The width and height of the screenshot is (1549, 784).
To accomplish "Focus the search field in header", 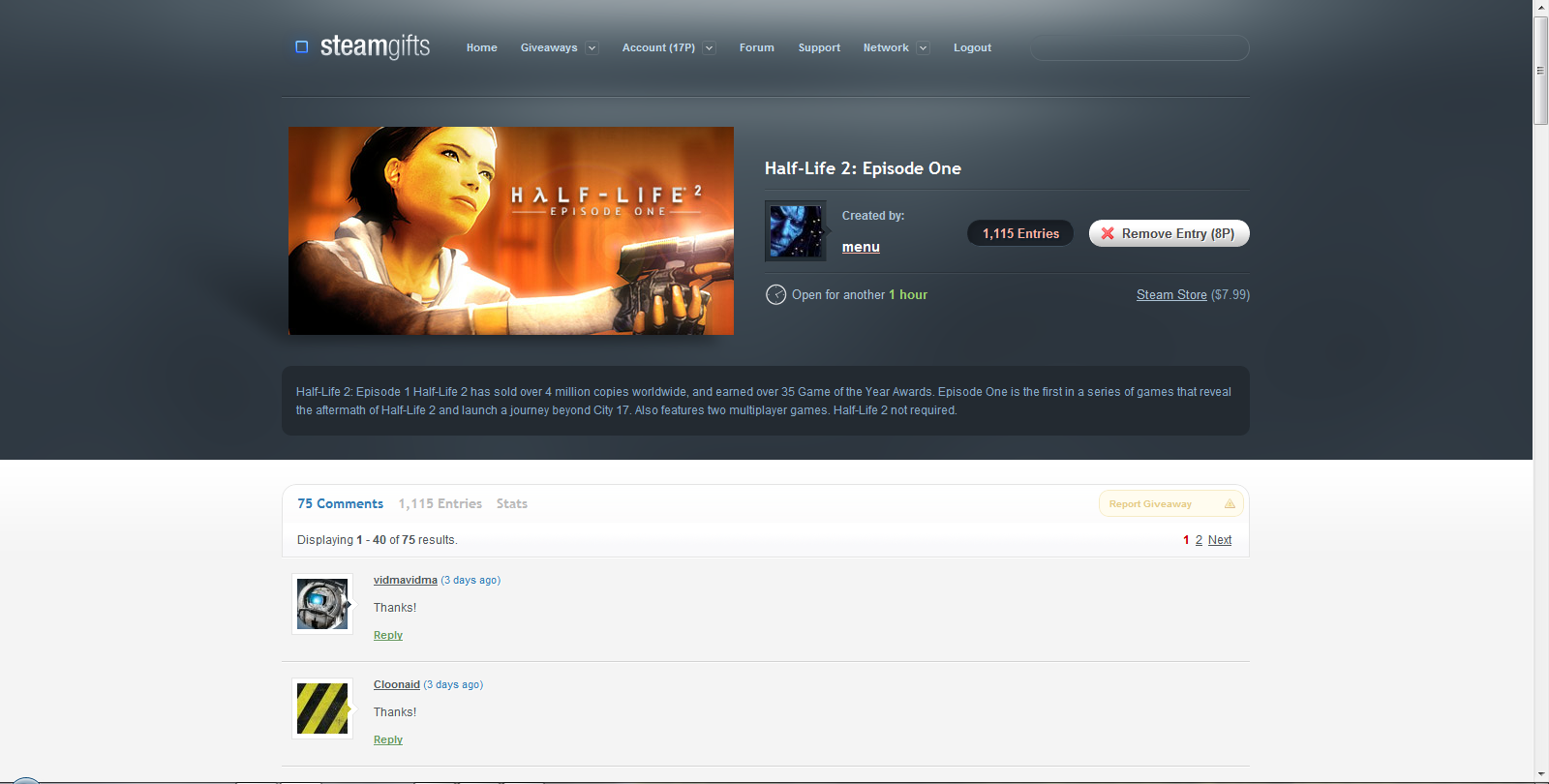I will click(x=1139, y=48).
